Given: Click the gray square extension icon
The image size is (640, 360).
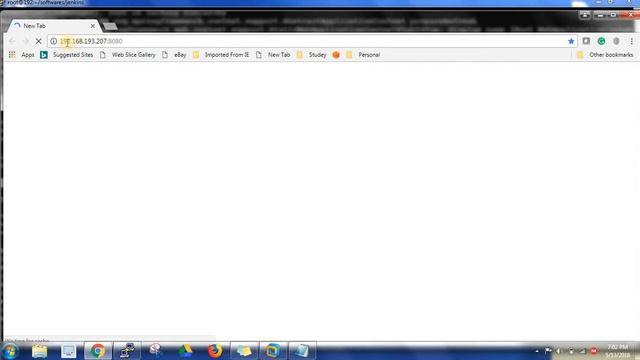Looking at the screenshot, I should coord(586,41).
